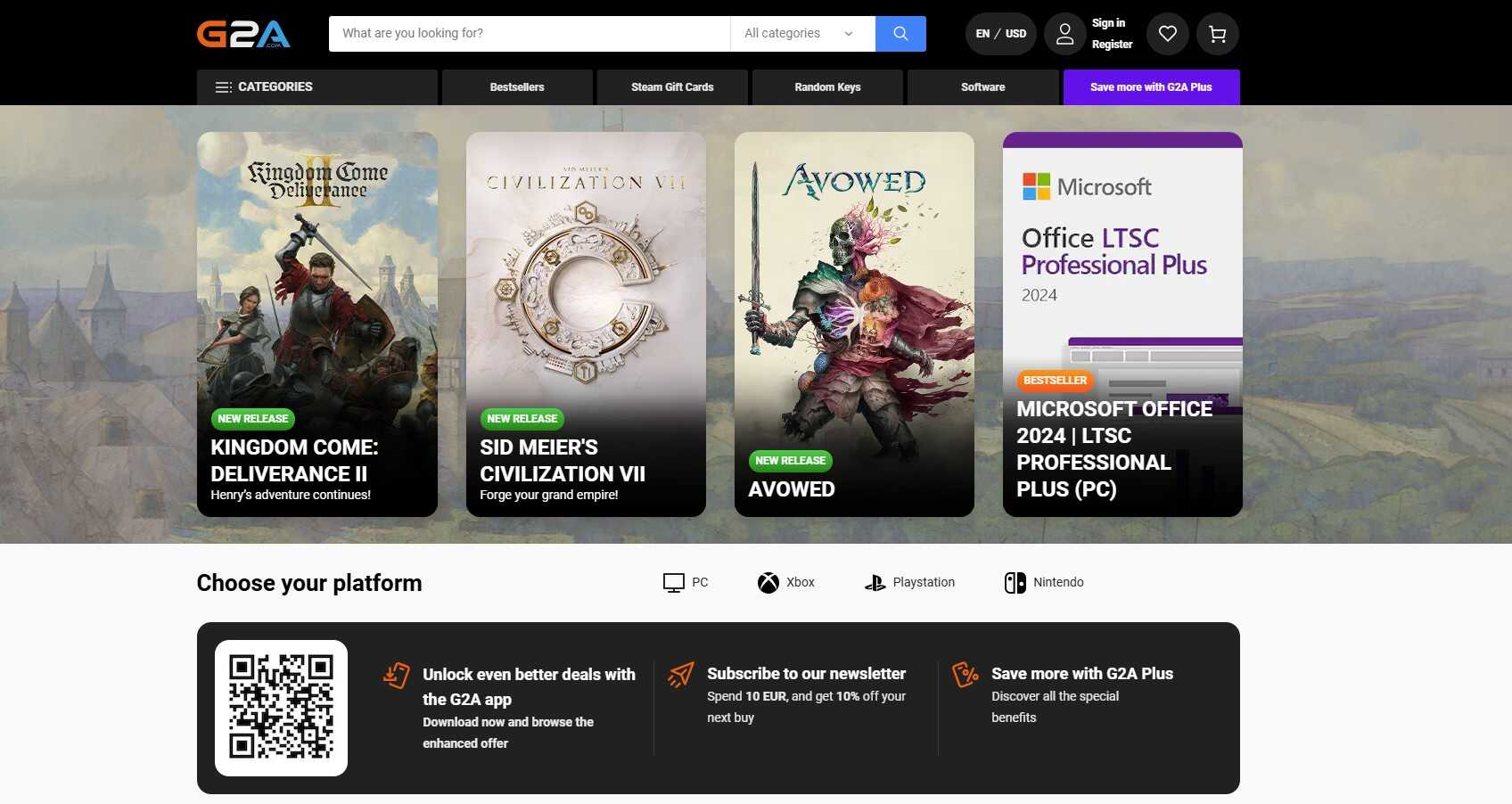This screenshot has width=1512, height=804.
Task: Click 'Forge your grand empire!' text
Action: click(549, 495)
